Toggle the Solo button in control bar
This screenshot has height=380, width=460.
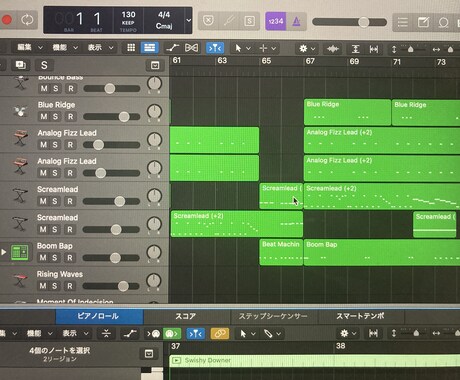tap(250, 21)
